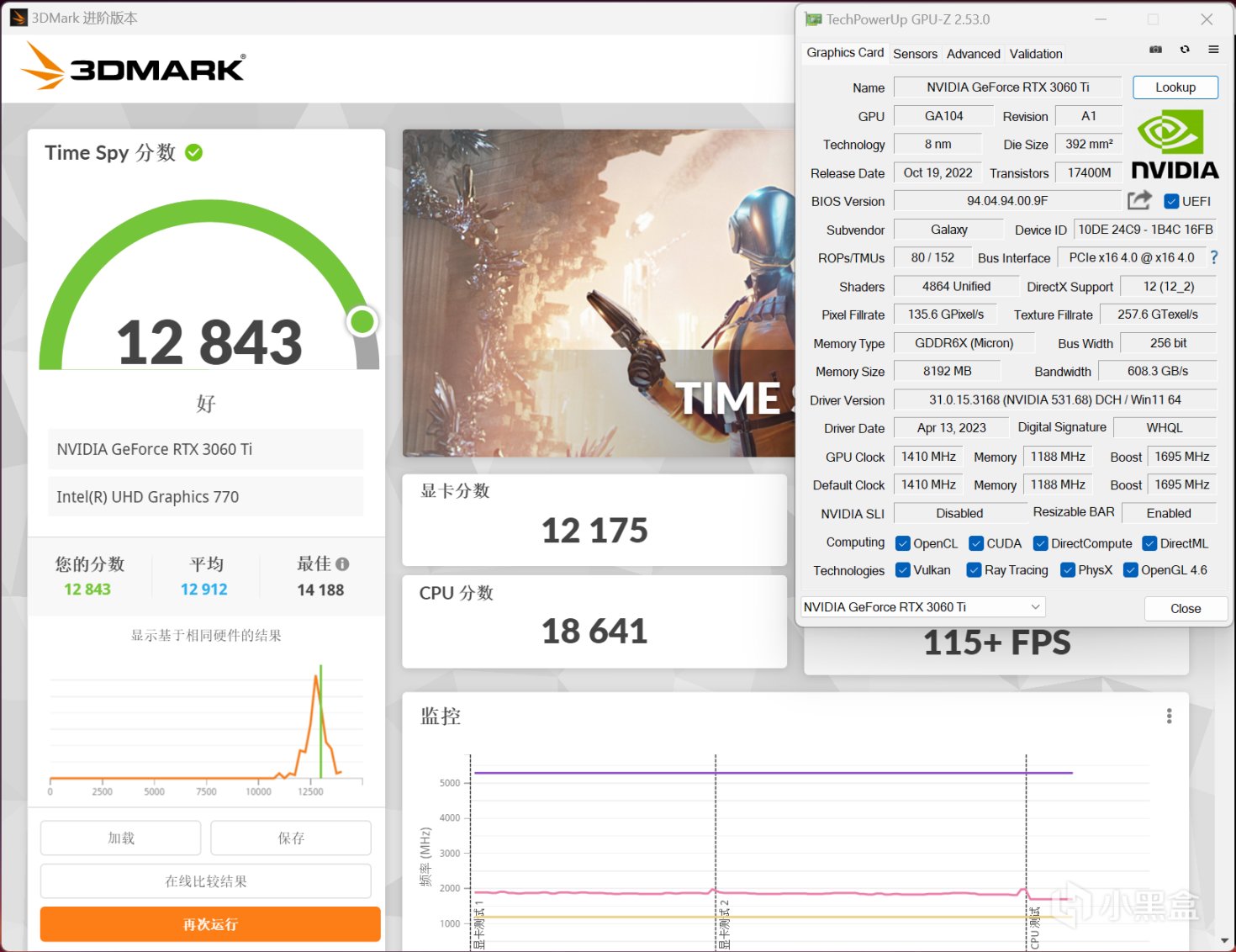
Task: Open the info icon next to 最佳
Action: click(342, 564)
